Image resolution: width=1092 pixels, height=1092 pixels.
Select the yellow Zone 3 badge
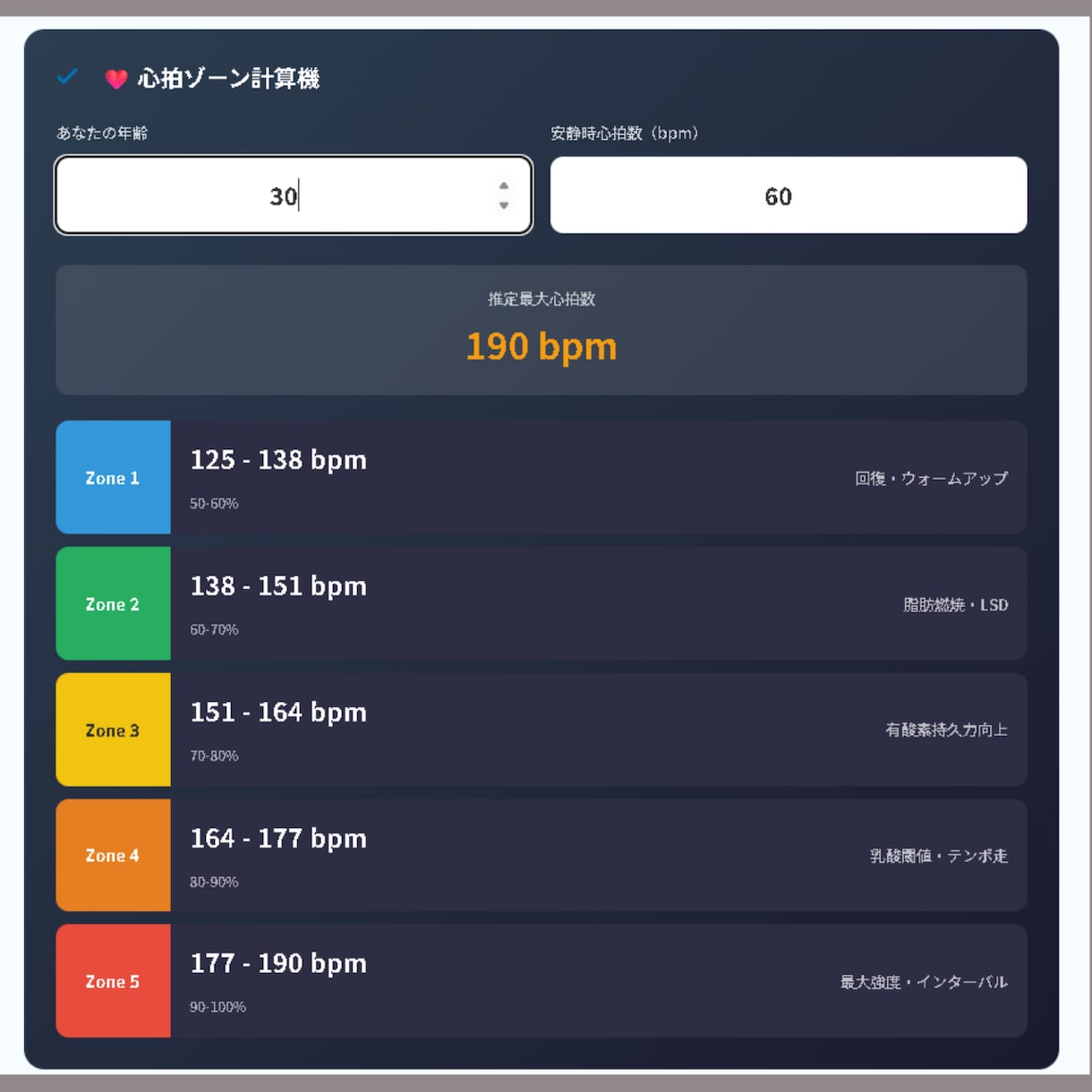click(113, 729)
